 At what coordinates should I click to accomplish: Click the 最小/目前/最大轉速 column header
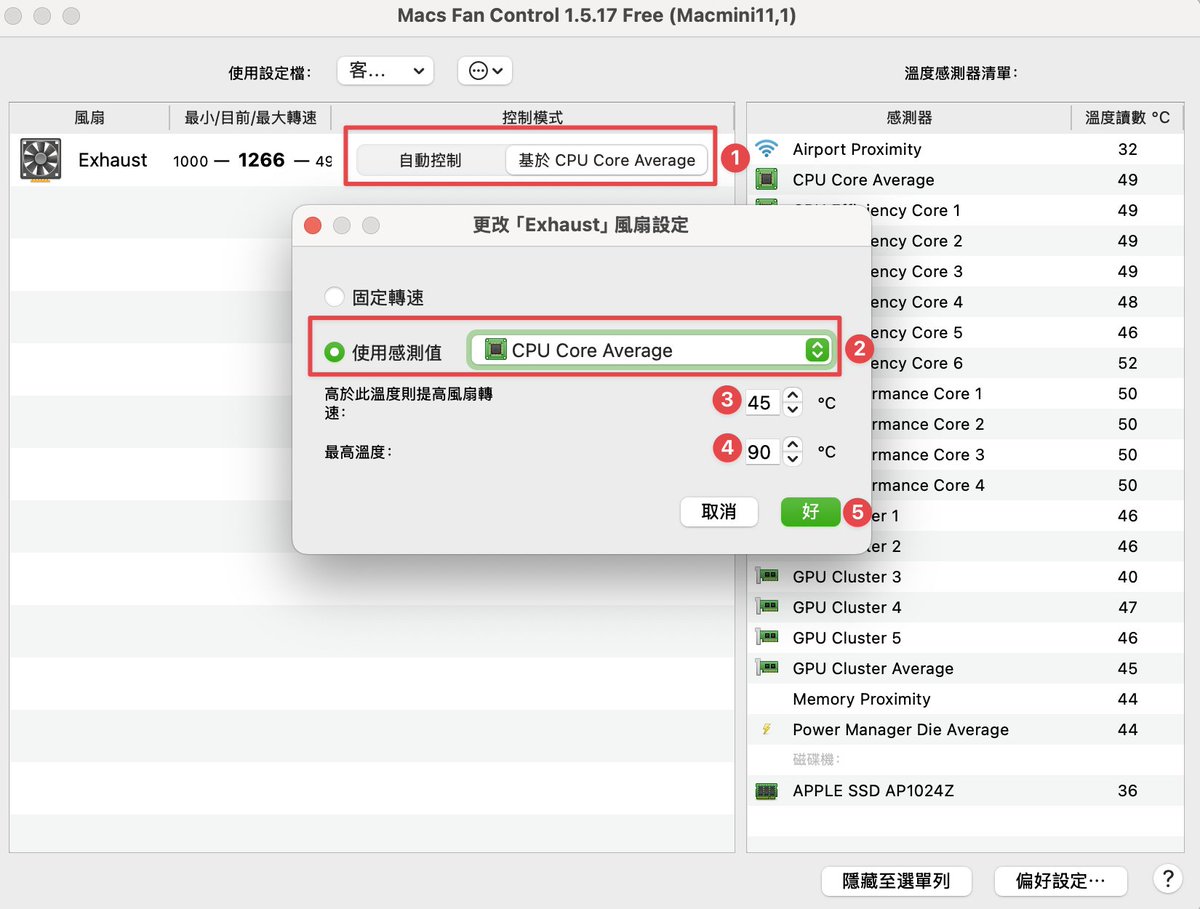[251, 118]
